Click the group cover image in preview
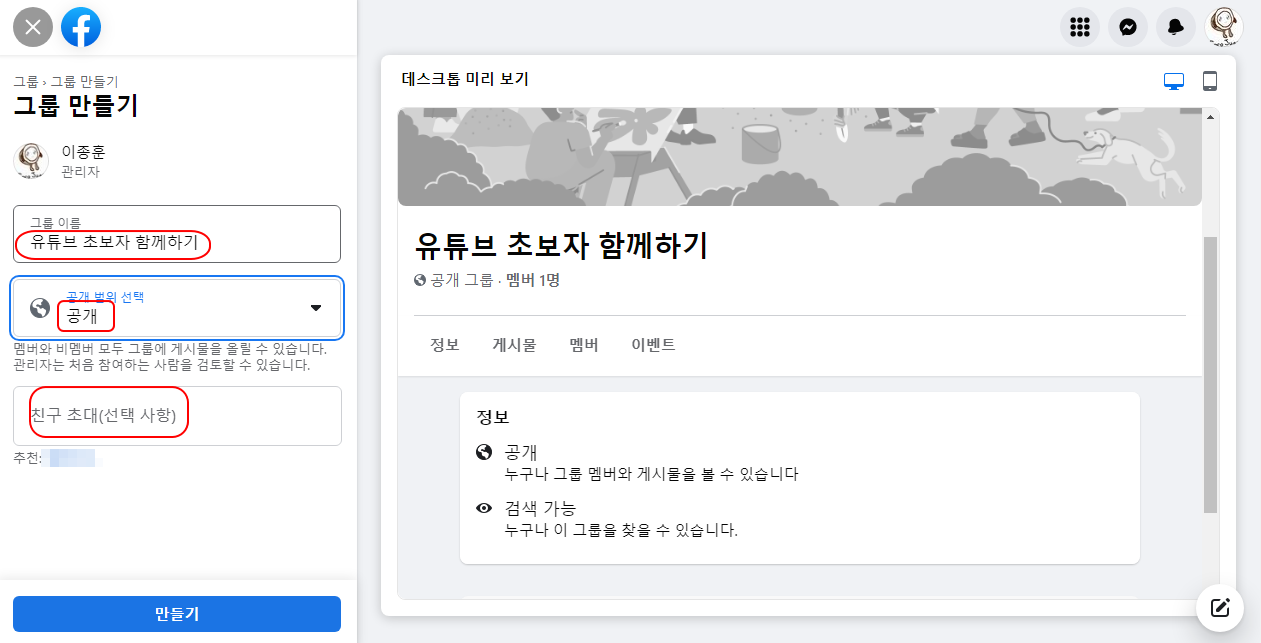 (x=800, y=156)
